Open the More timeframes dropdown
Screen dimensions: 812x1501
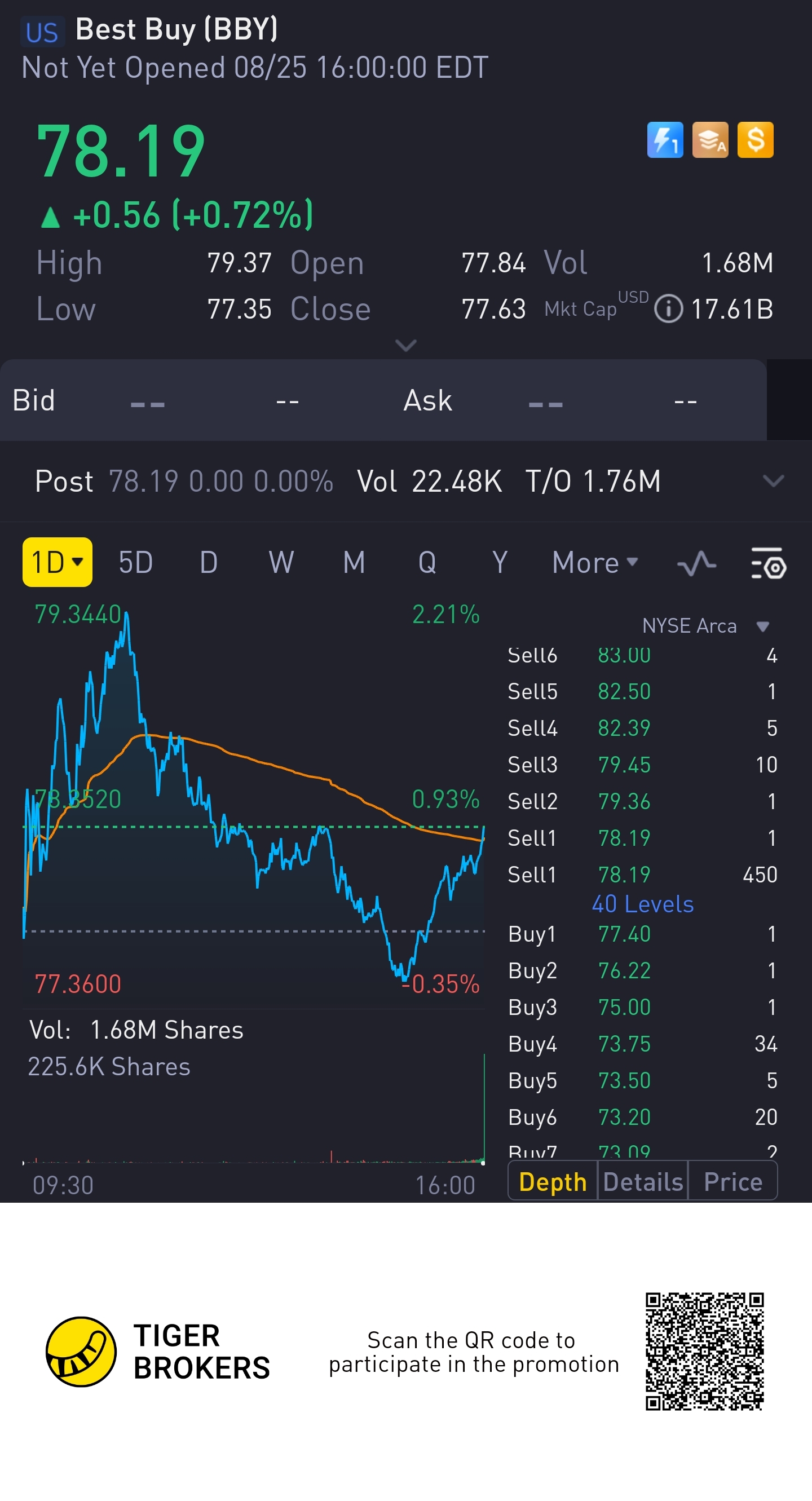594,563
